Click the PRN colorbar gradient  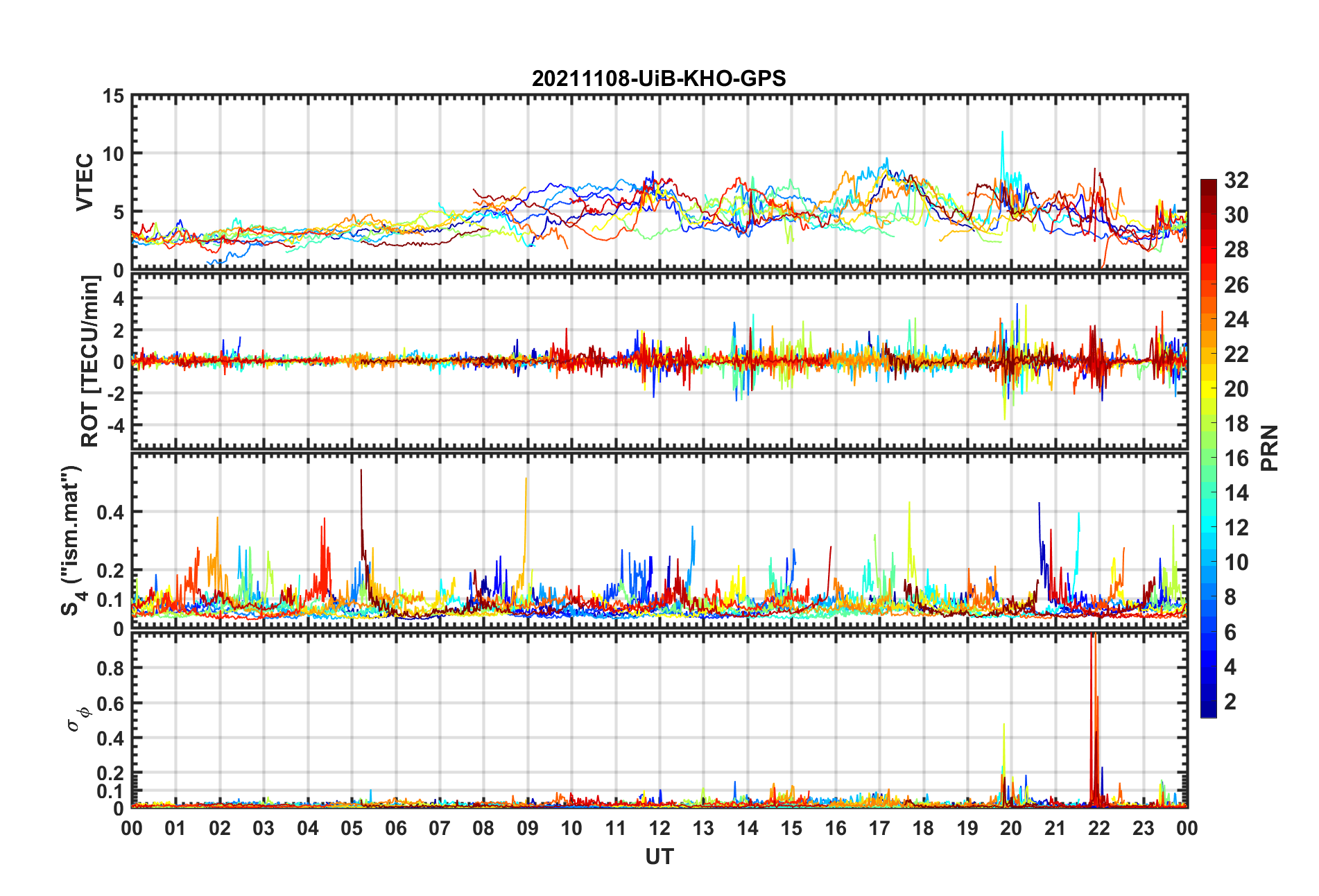tap(1209, 448)
